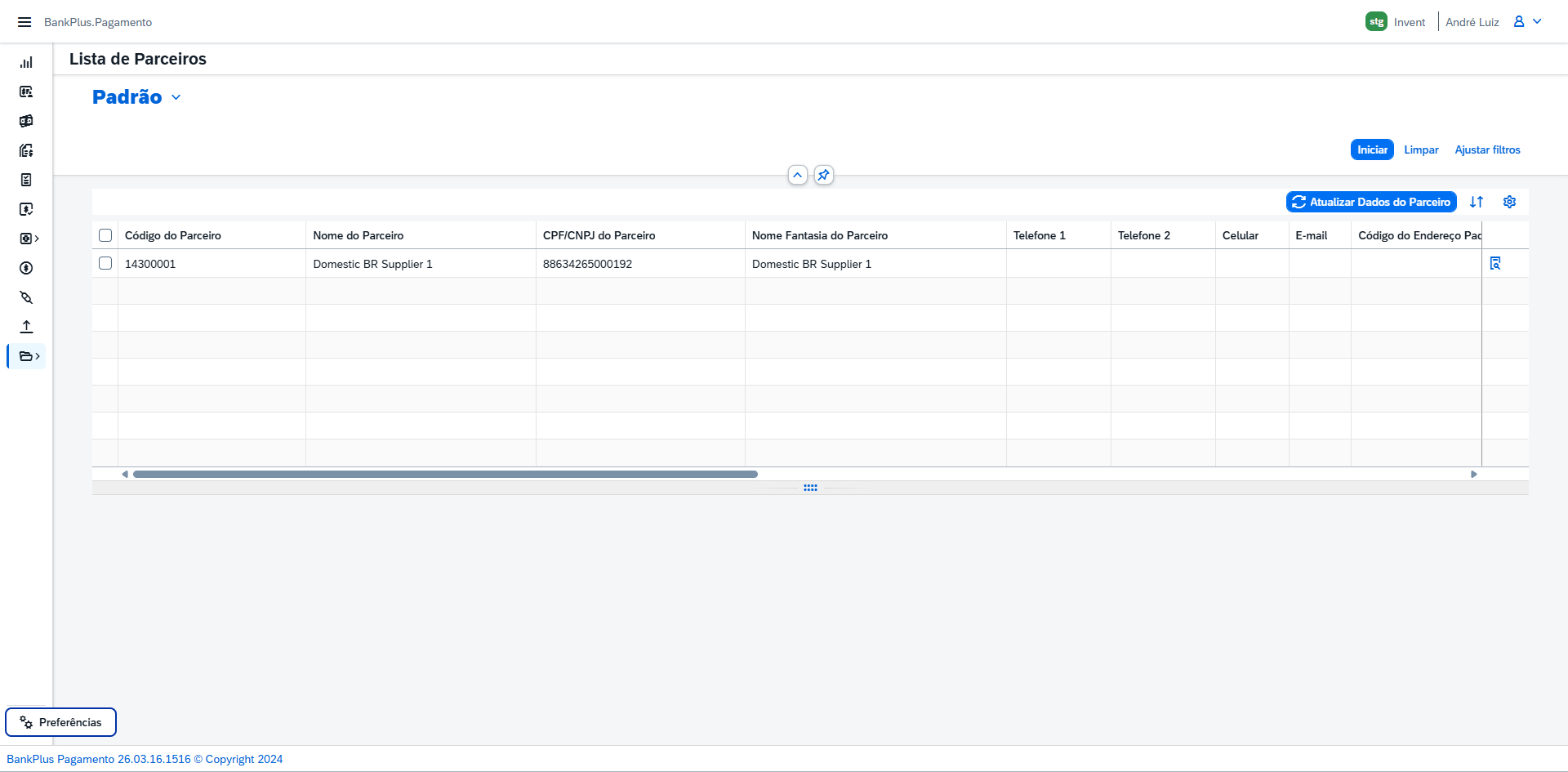View details icon for Domestic BR Supplier 1
The height and width of the screenshot is (772, 1568).
[x=1496, y=264]
